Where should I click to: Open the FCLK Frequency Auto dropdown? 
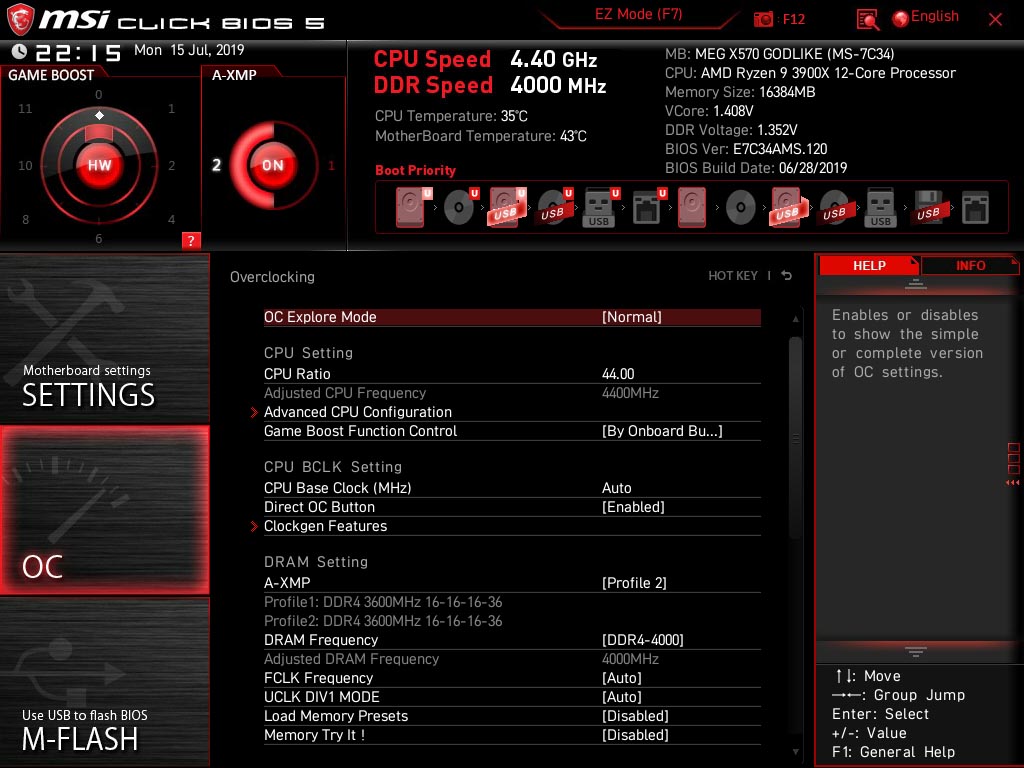pos(622,678)
